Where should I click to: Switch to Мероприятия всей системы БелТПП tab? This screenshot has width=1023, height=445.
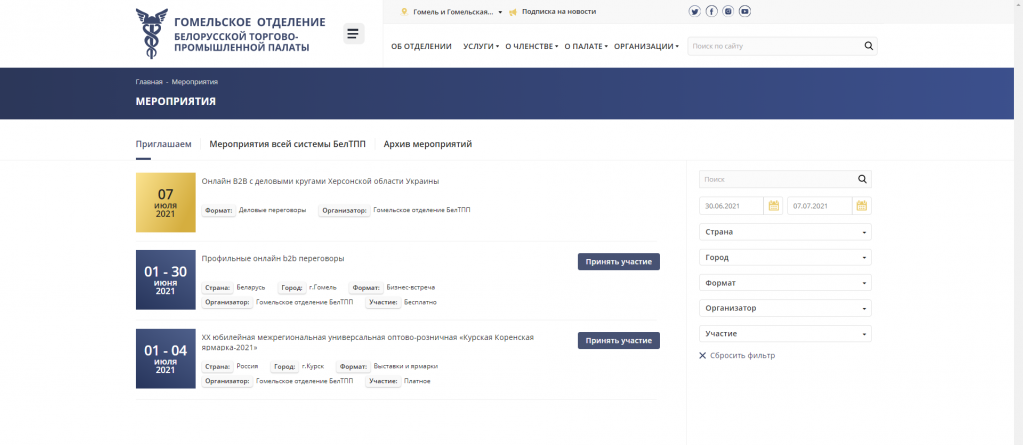tap(288, 144)
